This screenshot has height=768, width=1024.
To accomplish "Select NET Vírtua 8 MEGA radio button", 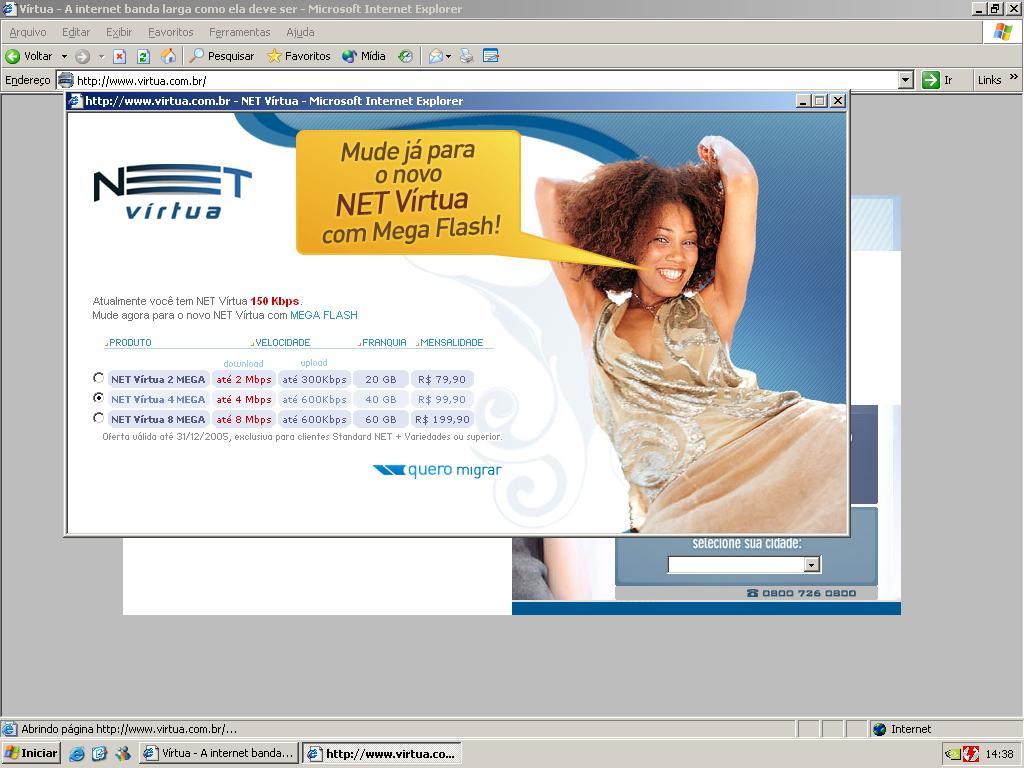I will coord(99,417).
